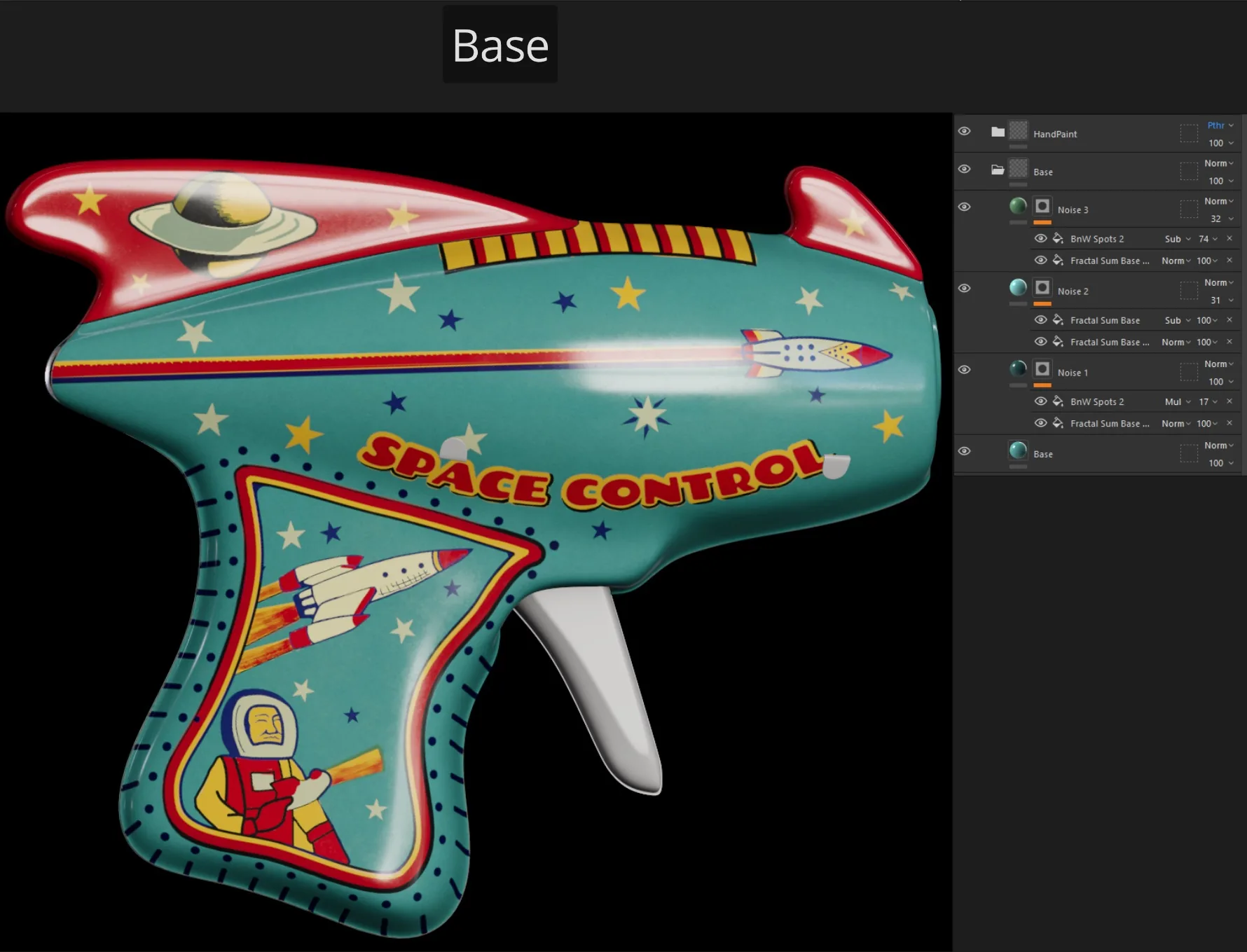Screen dimensions: 1247x952
Task: Select the HandPaint folder mask thumbnail
Action: (x=1018, y=130)
